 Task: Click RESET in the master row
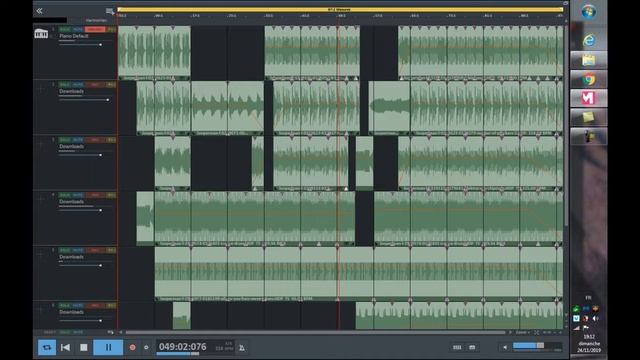(49, 332)
